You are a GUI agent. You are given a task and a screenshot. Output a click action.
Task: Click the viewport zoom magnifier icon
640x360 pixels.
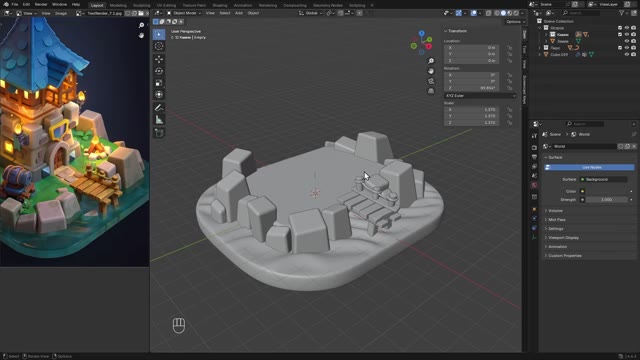click(431, 61)
